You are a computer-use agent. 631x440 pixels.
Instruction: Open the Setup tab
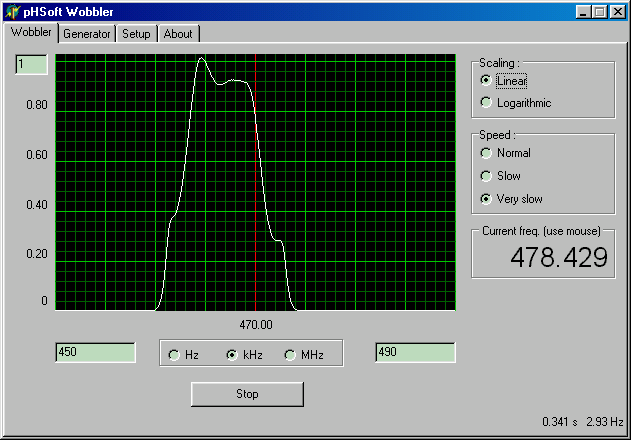click(x=136, y=34)
